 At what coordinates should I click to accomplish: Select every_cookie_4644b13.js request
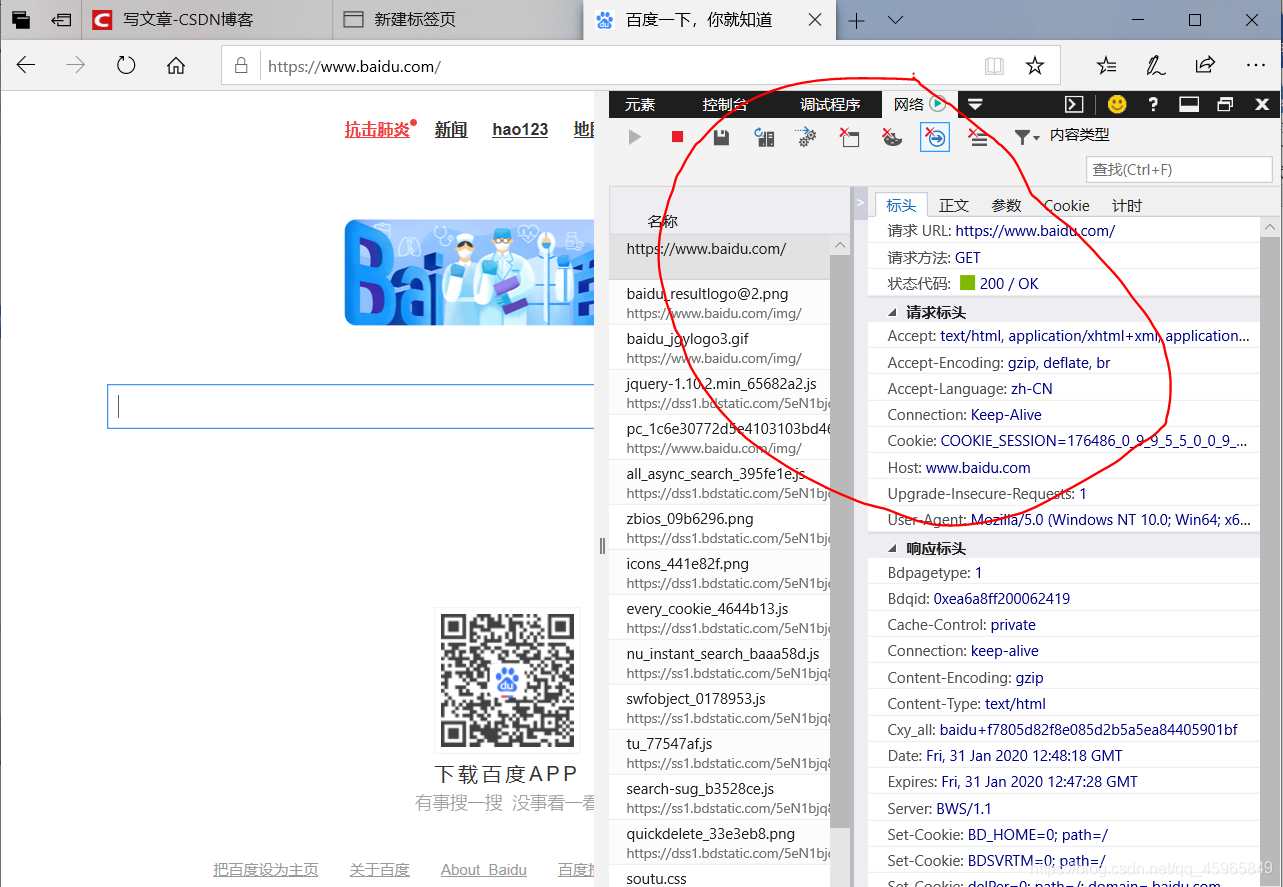click(720, 617)
